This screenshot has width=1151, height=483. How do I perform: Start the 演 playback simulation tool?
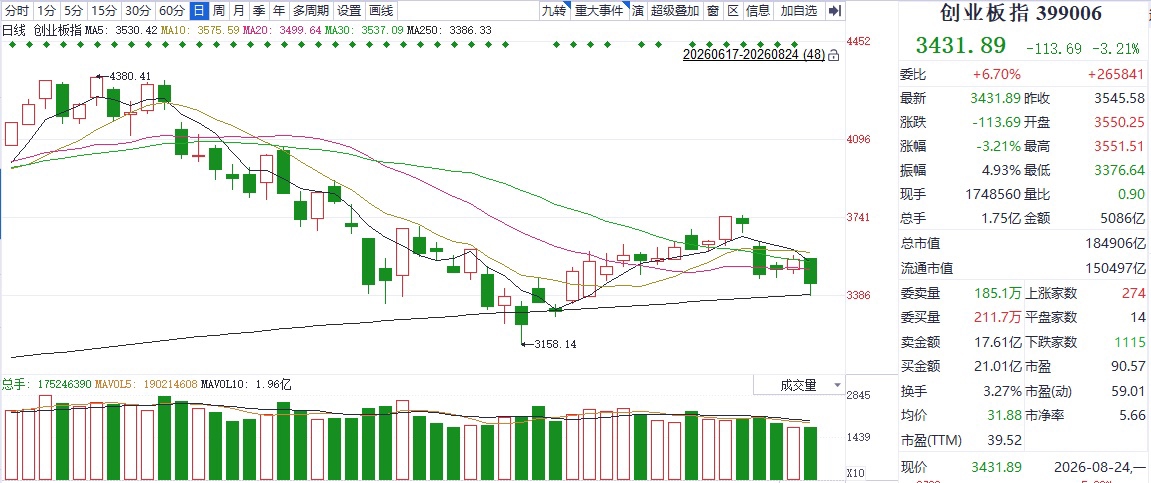pos(636,10)
